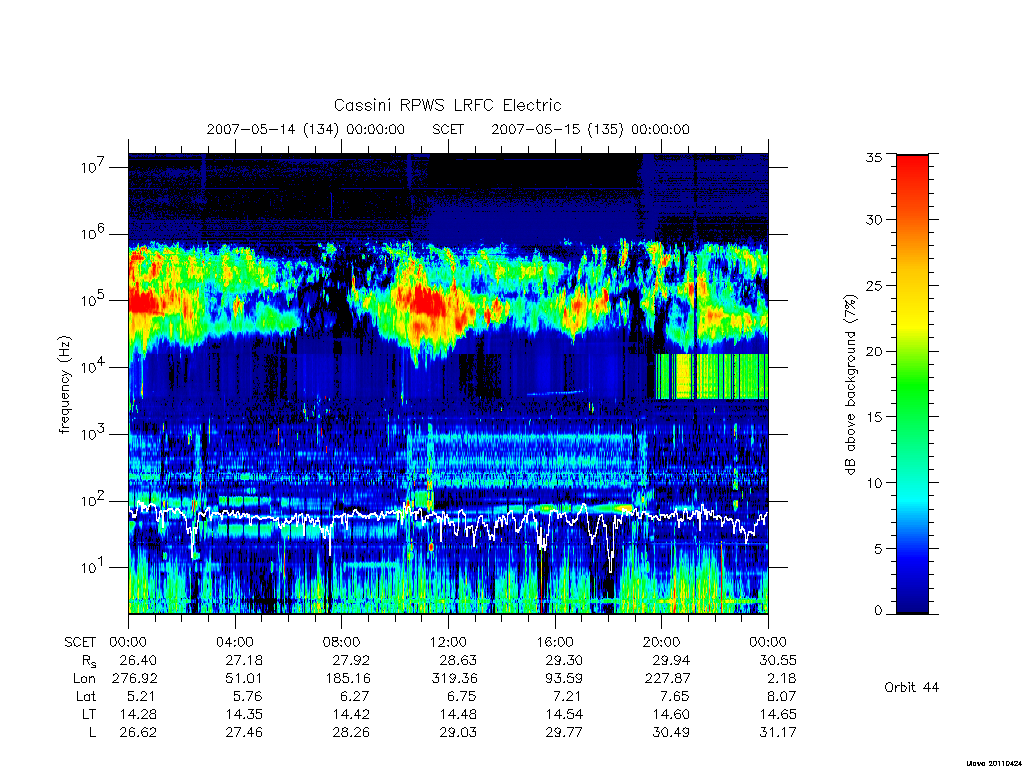Viewport: 1024px width, 768px height.
Task: Click the '08:00' time tick label
Action: point(342,643)
